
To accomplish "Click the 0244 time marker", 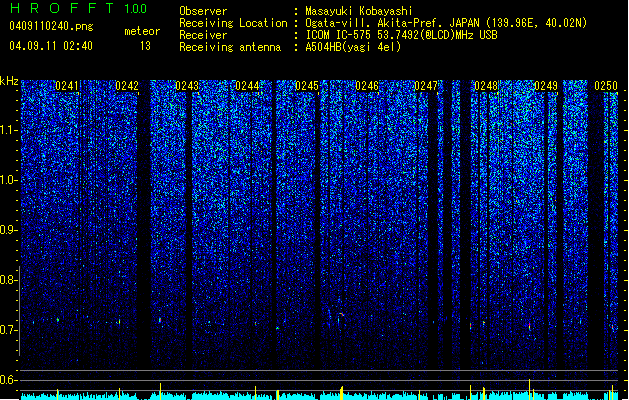I will (247, 86).
